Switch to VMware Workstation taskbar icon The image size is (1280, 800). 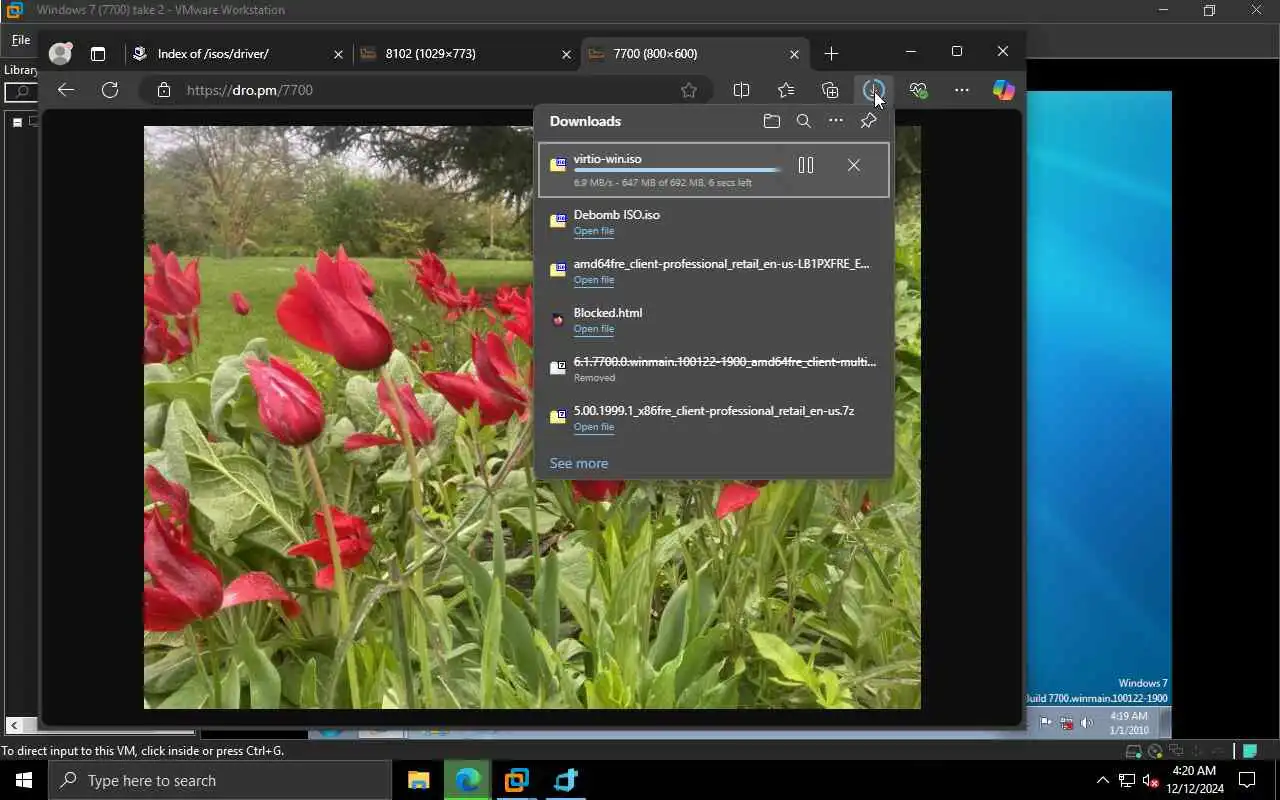pyautogui.click(x=516, y=780)
